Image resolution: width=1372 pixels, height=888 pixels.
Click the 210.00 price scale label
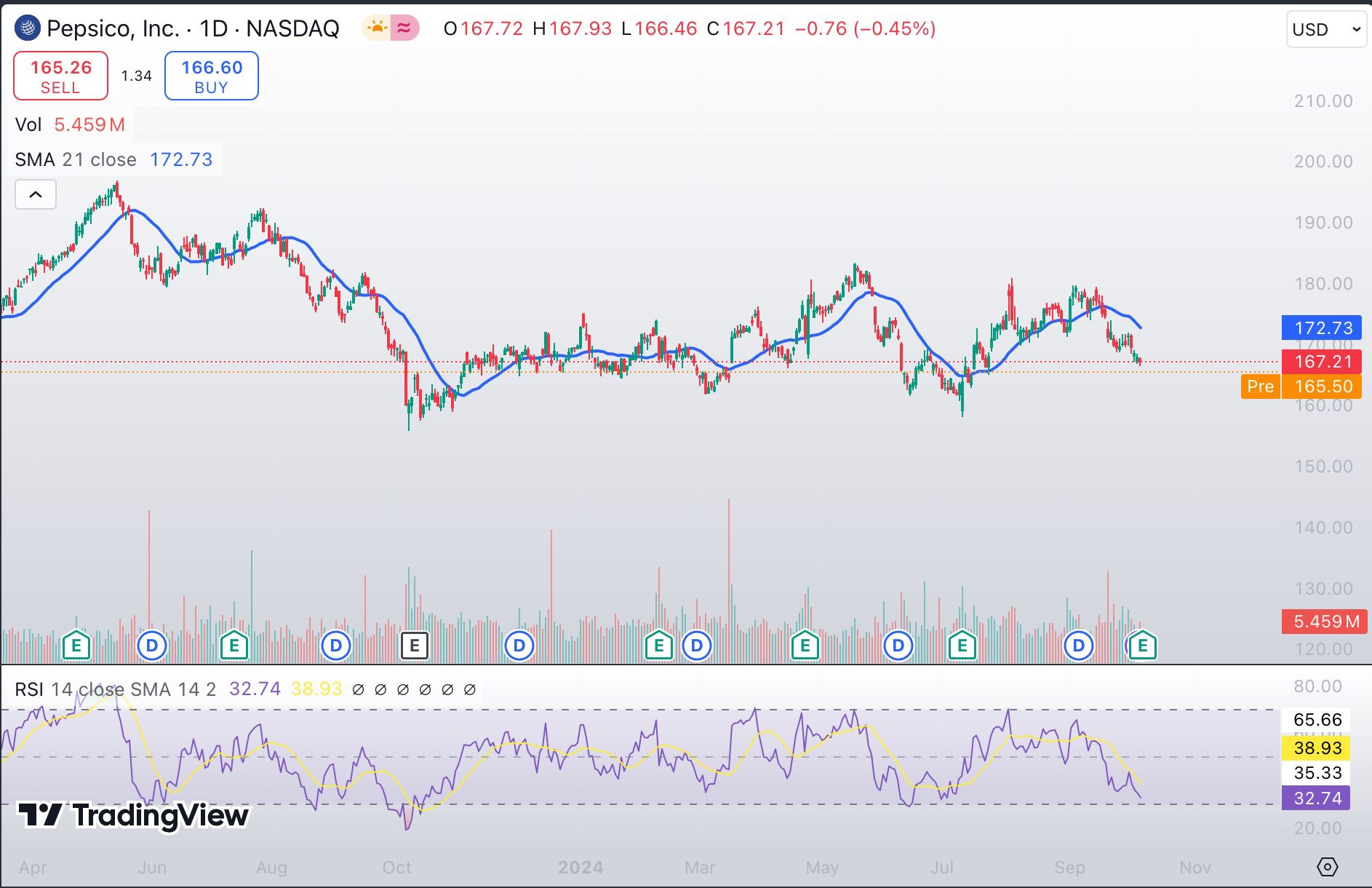(1323, 100)
